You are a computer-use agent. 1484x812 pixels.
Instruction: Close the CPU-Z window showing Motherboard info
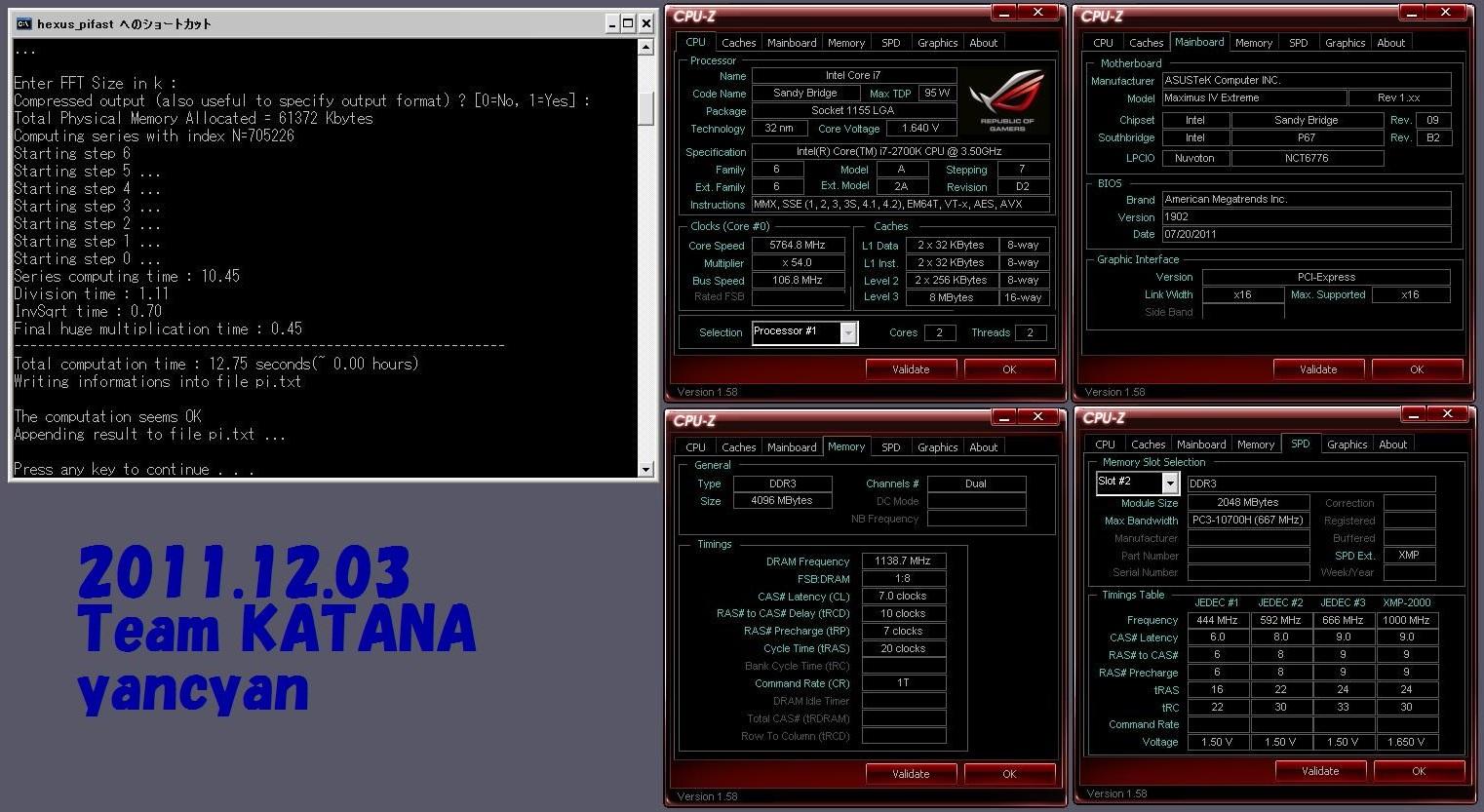1446,13
